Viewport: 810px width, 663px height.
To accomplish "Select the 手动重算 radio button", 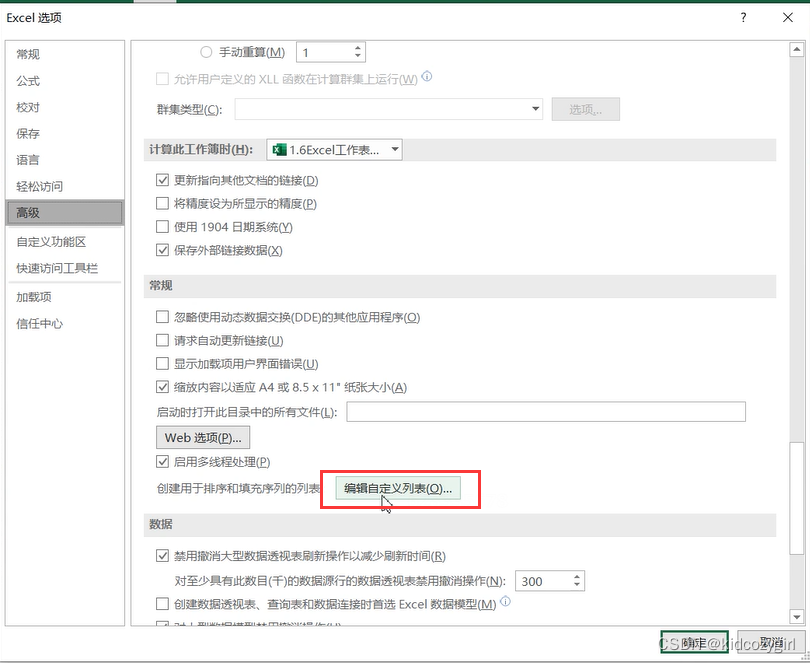I will point(206,52).
